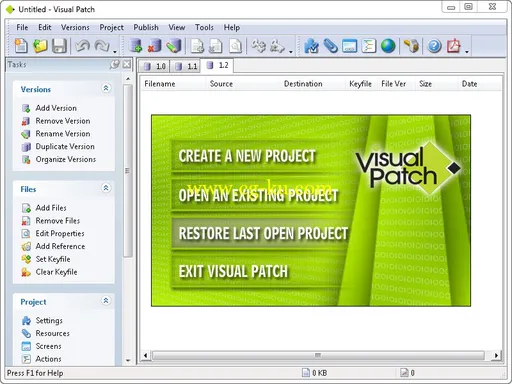
Task: Open the Versions menu
Action: pyautogui.click(x=75, y=27)
